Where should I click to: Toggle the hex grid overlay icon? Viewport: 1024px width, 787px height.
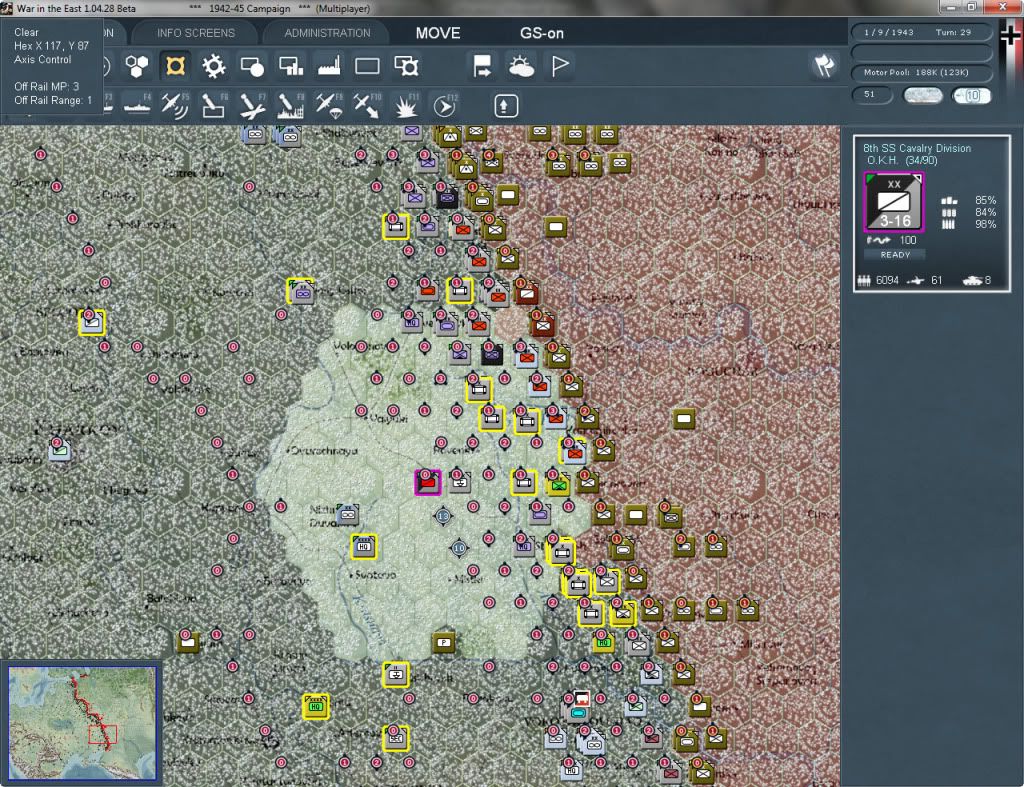pos(136,66)
